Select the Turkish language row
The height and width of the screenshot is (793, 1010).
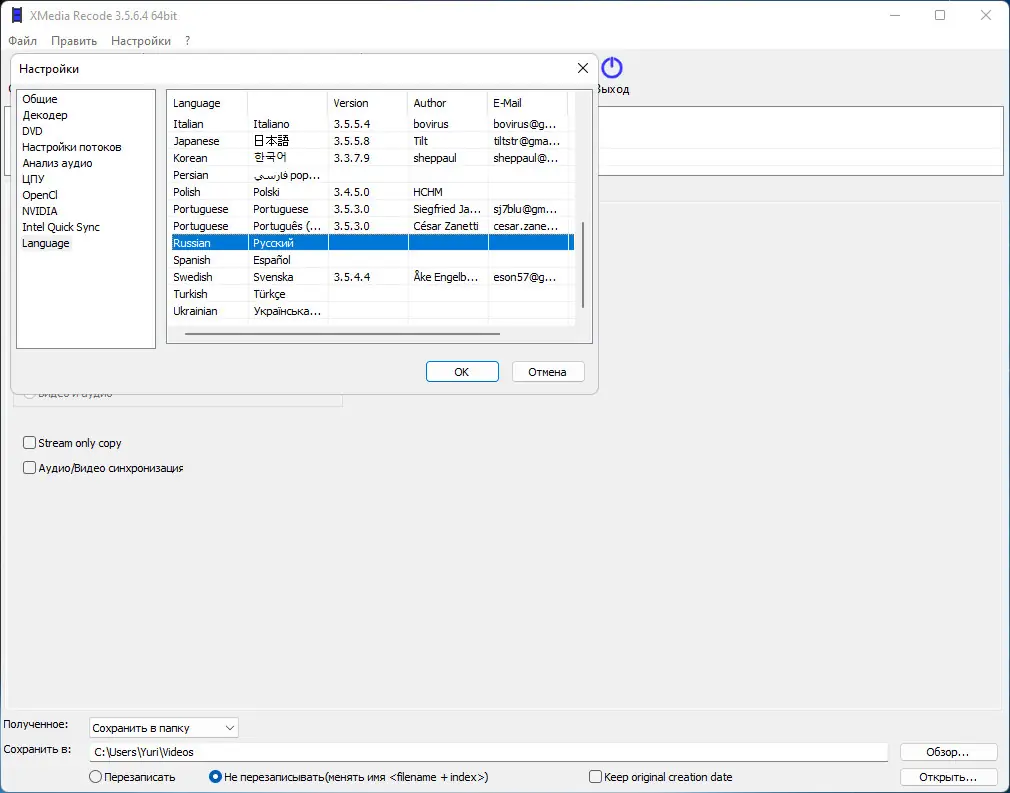point(371,294)
